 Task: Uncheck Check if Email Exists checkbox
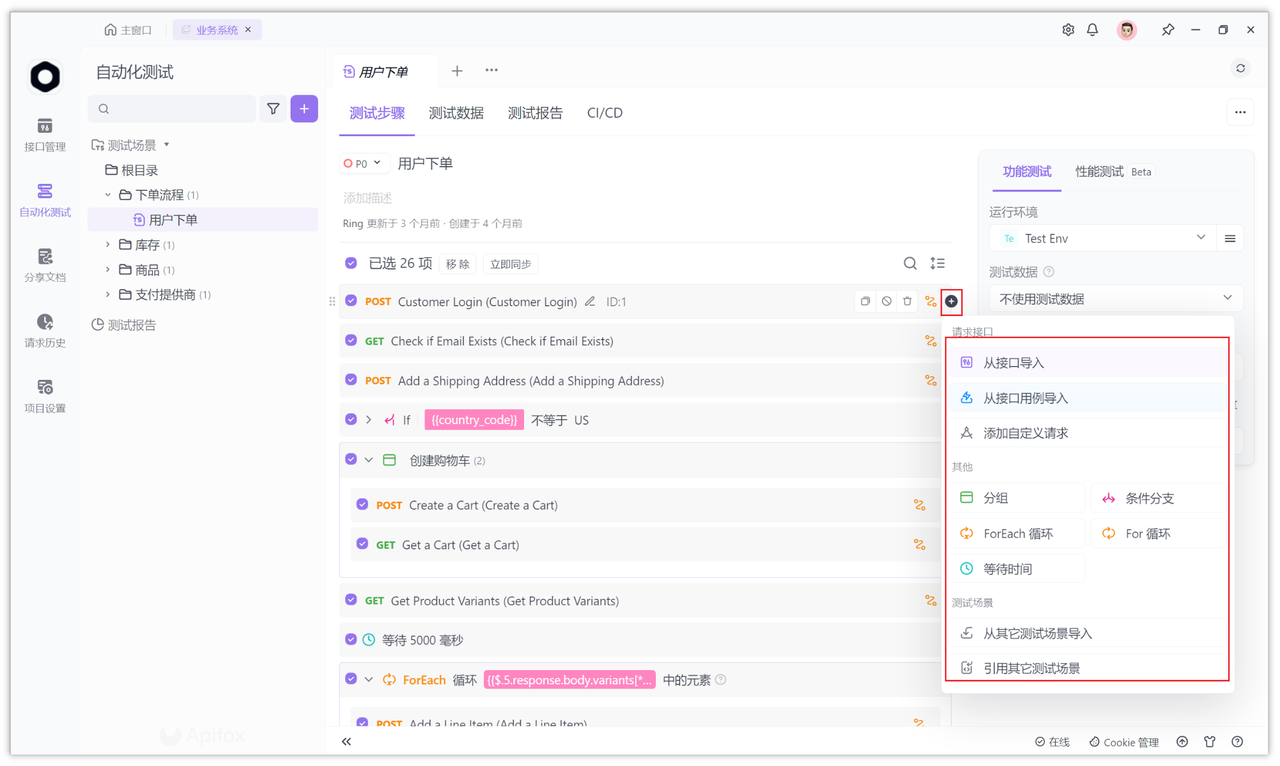pos(351,341)
